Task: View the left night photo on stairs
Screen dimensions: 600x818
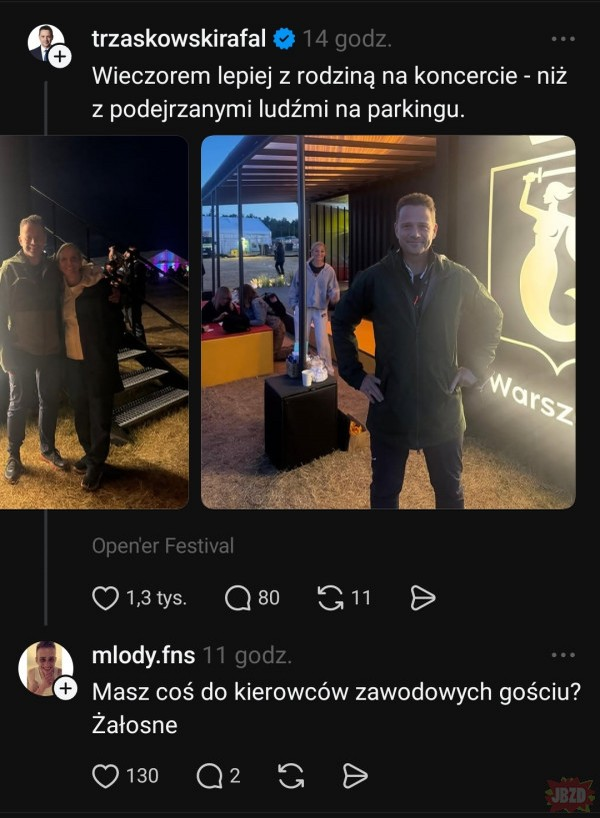Action: coord(94,322)
